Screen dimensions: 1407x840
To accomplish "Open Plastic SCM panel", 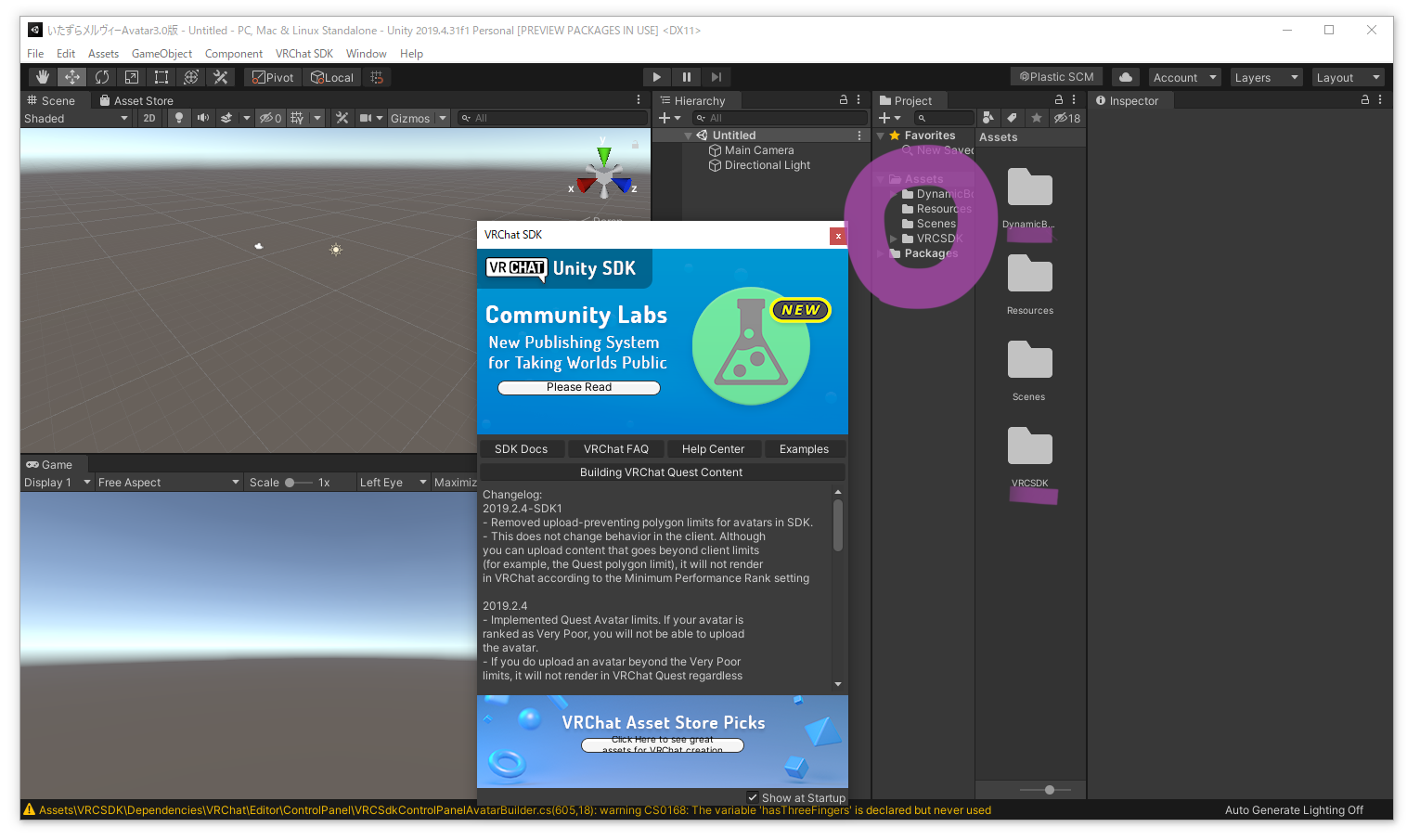I will tap(1057, 77).
